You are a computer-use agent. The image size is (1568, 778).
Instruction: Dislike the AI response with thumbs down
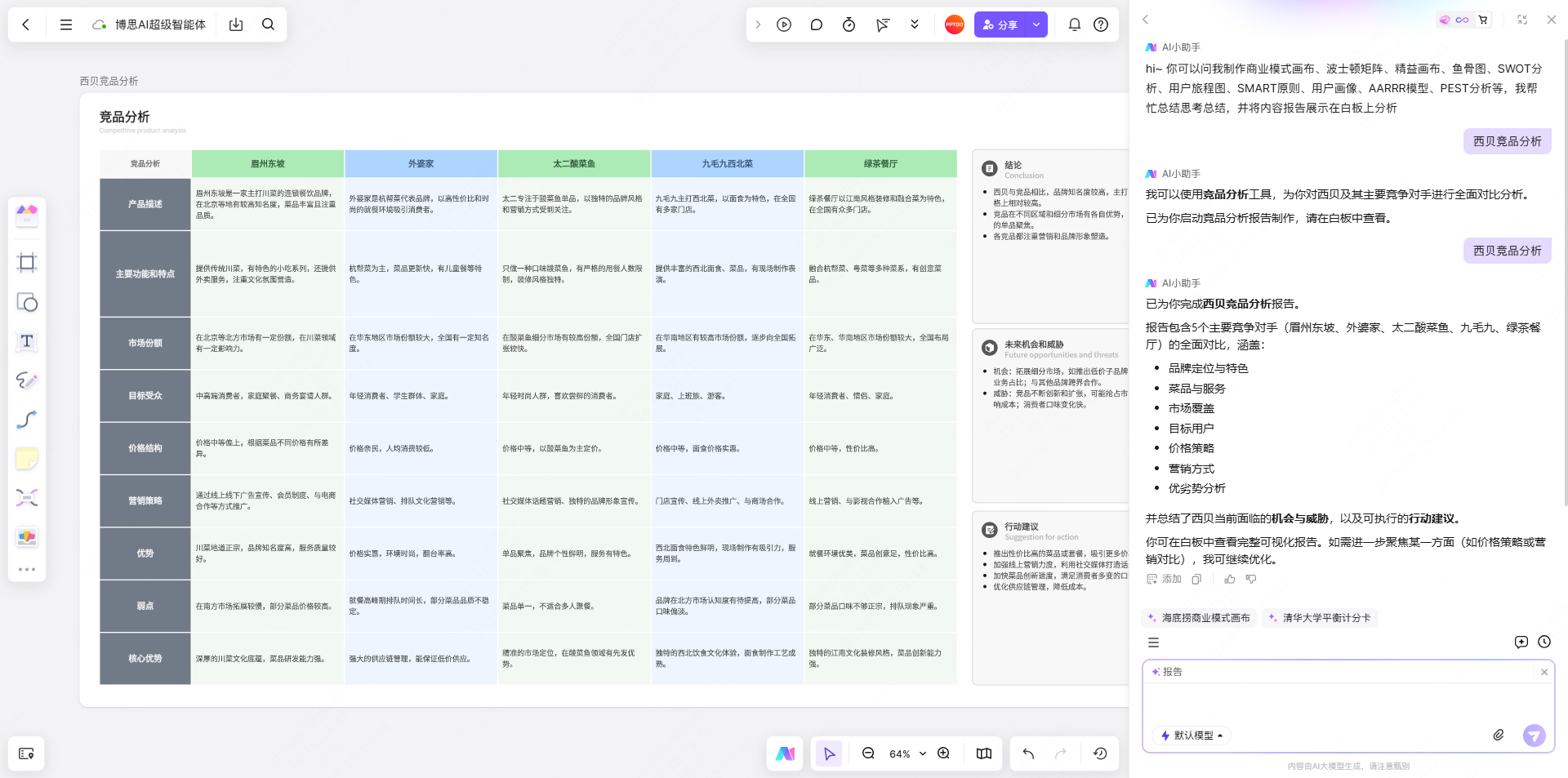[1250, 579]
